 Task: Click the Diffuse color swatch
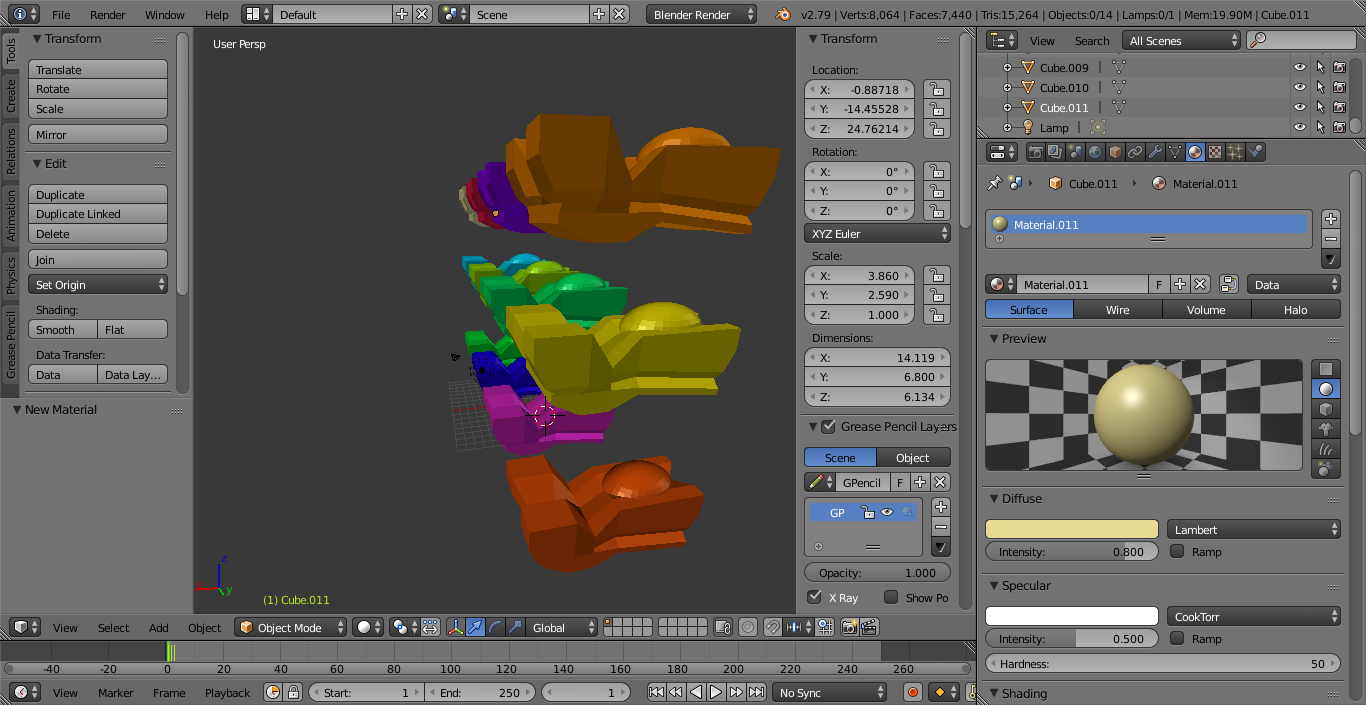click(1072, 530)
